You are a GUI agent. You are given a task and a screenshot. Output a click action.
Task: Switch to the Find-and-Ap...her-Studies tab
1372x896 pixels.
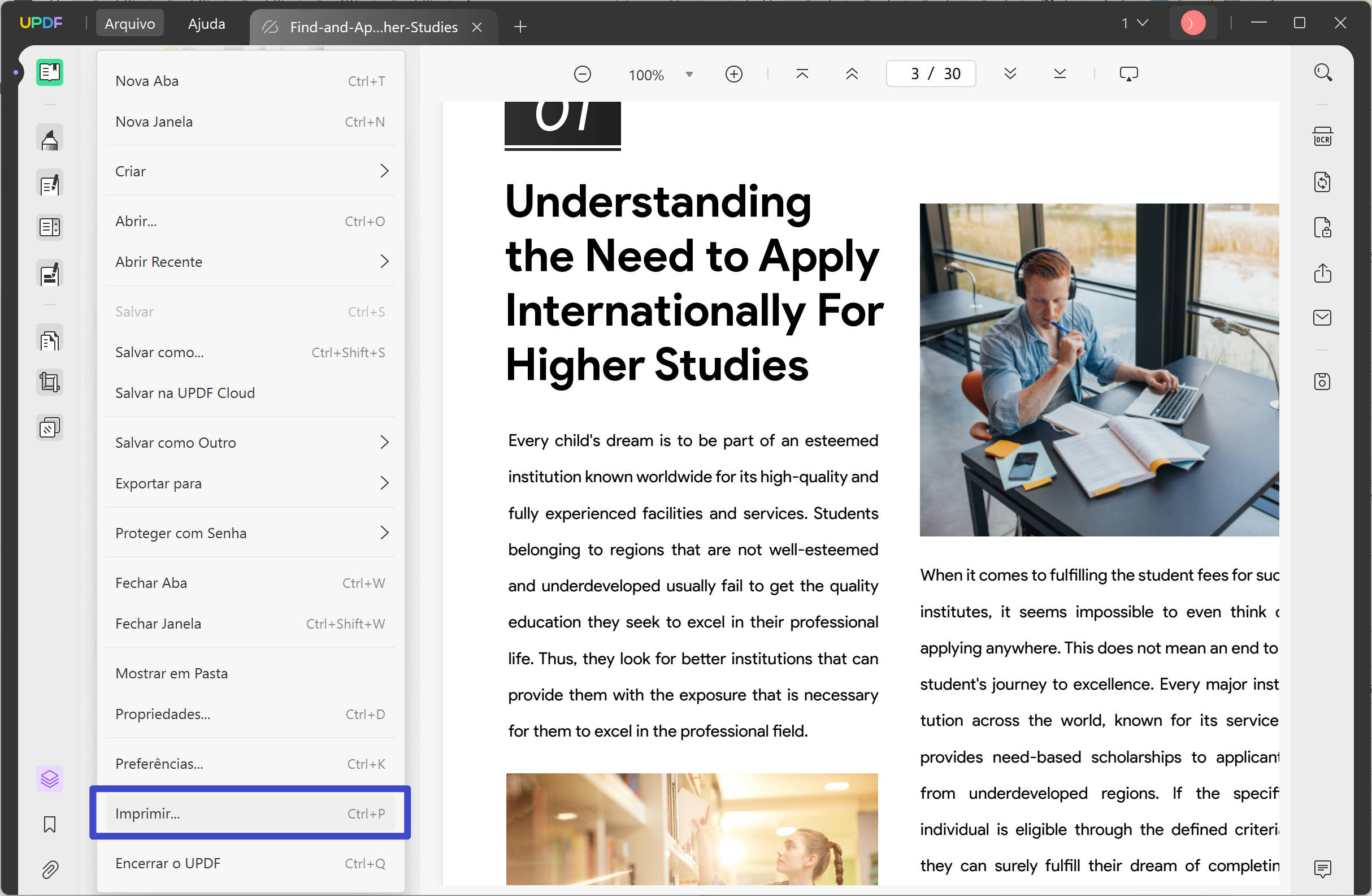point(374,27)
